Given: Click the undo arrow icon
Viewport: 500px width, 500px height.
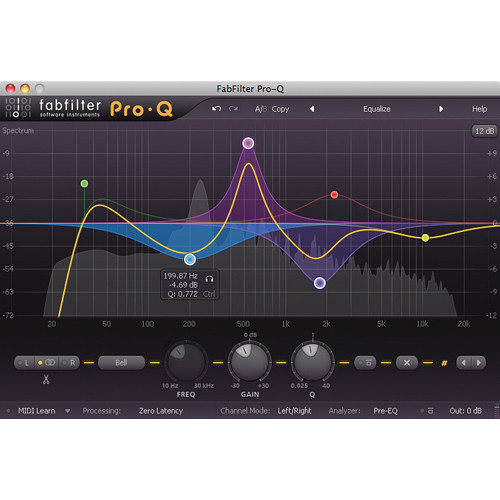Looking at the screenshot, I should tap(216, 109).
